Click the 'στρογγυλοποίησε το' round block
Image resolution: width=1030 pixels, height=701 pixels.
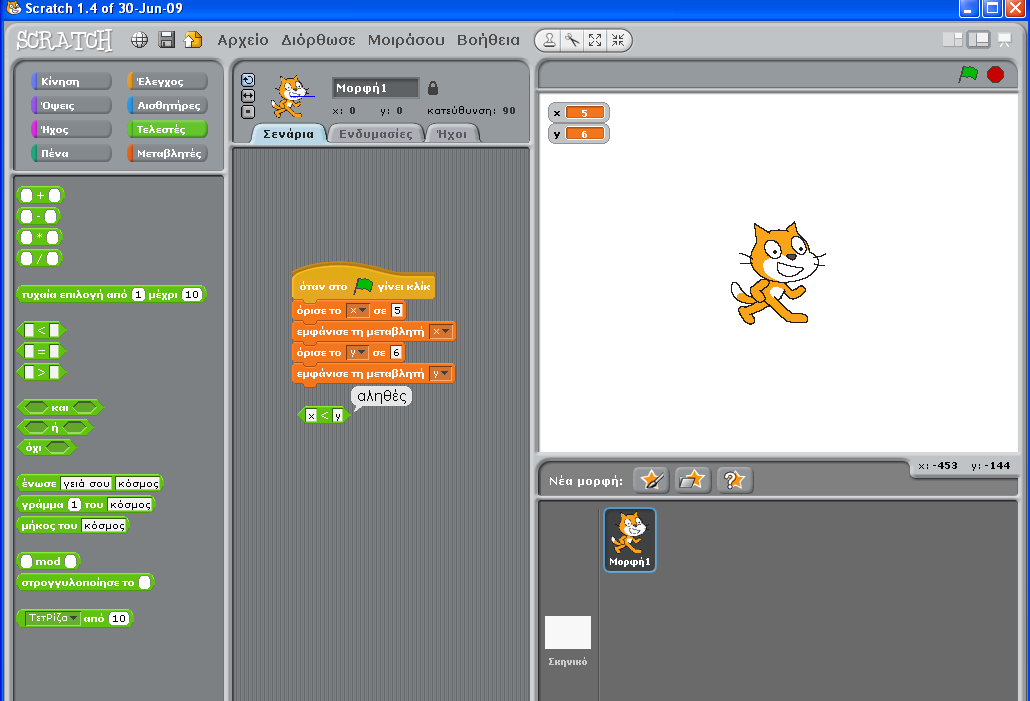[x=85, y=582]
